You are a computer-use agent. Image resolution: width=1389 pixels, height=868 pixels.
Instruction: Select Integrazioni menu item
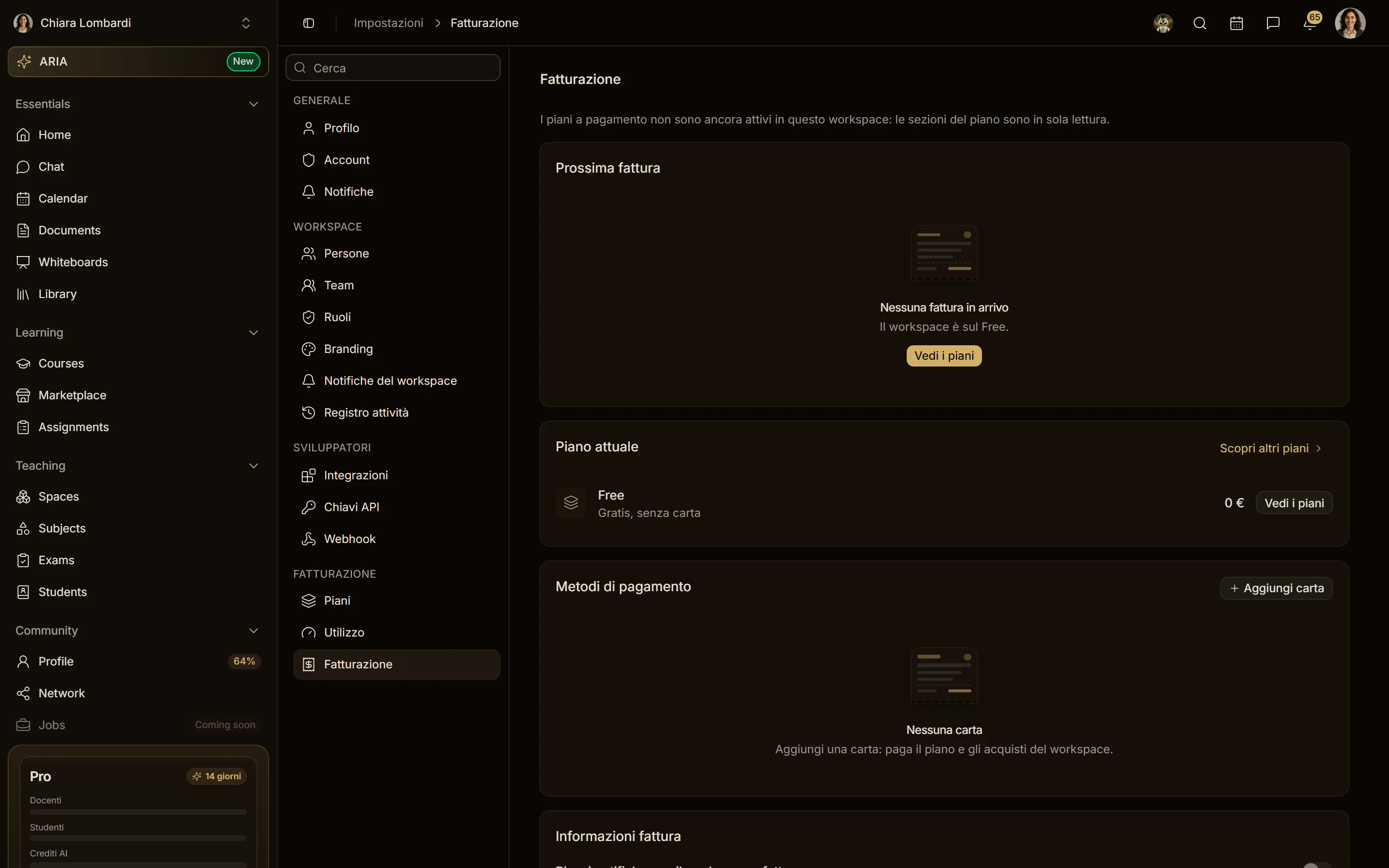[x=396, y=476]
